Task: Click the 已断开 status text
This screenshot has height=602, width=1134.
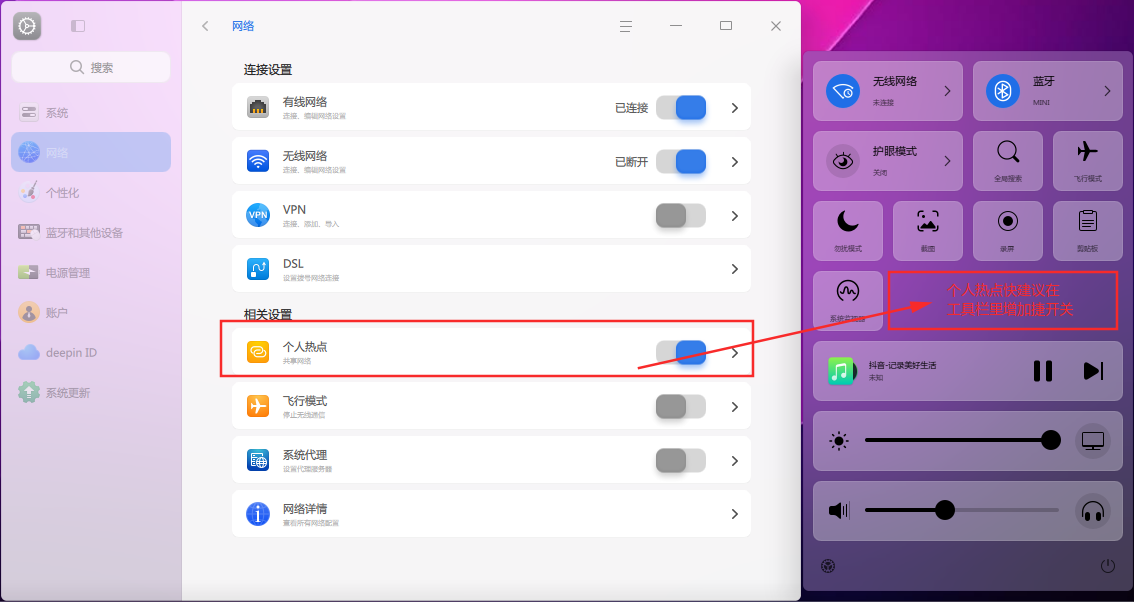Action: click(631, 162)
